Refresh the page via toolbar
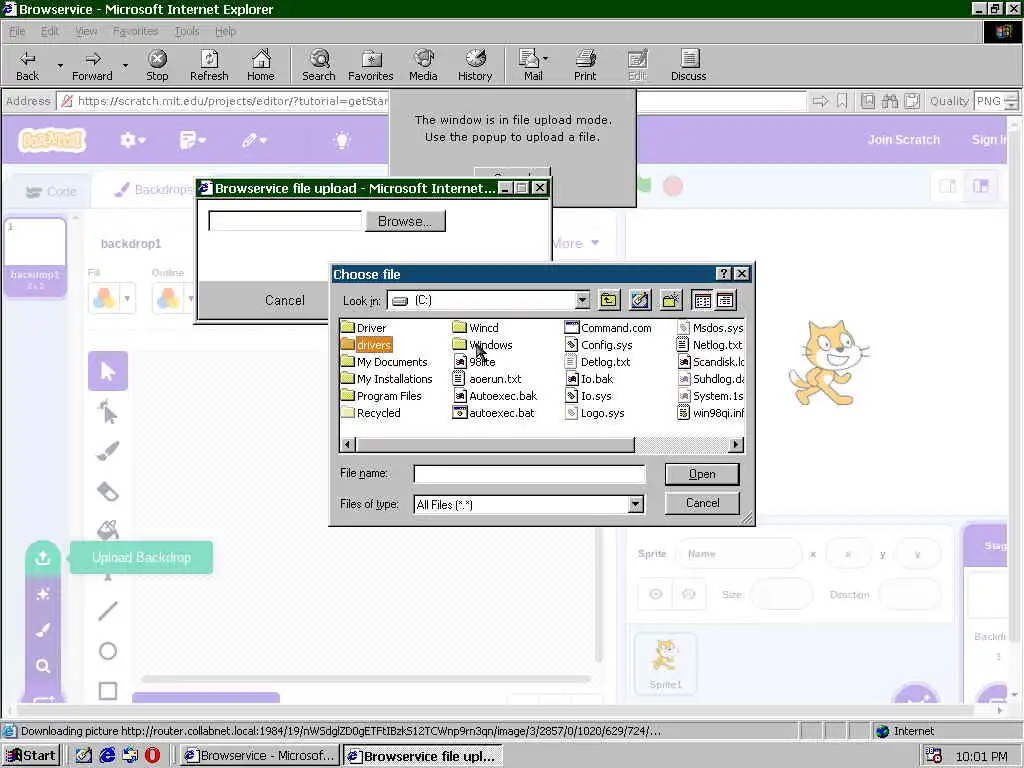This screenshot has width=1024, height=768. pyautogui.click(x=209, y=65)
